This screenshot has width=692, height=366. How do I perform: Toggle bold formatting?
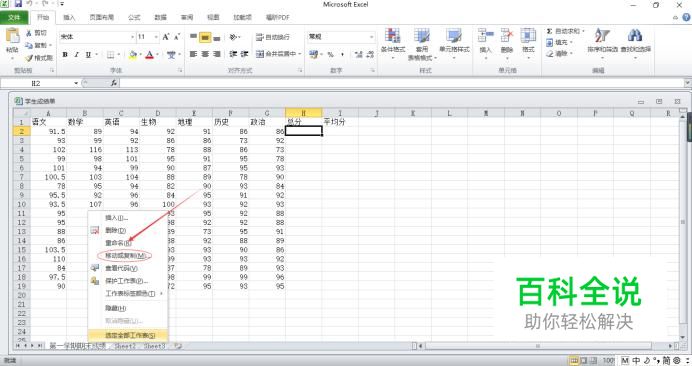tap(65, 54)
